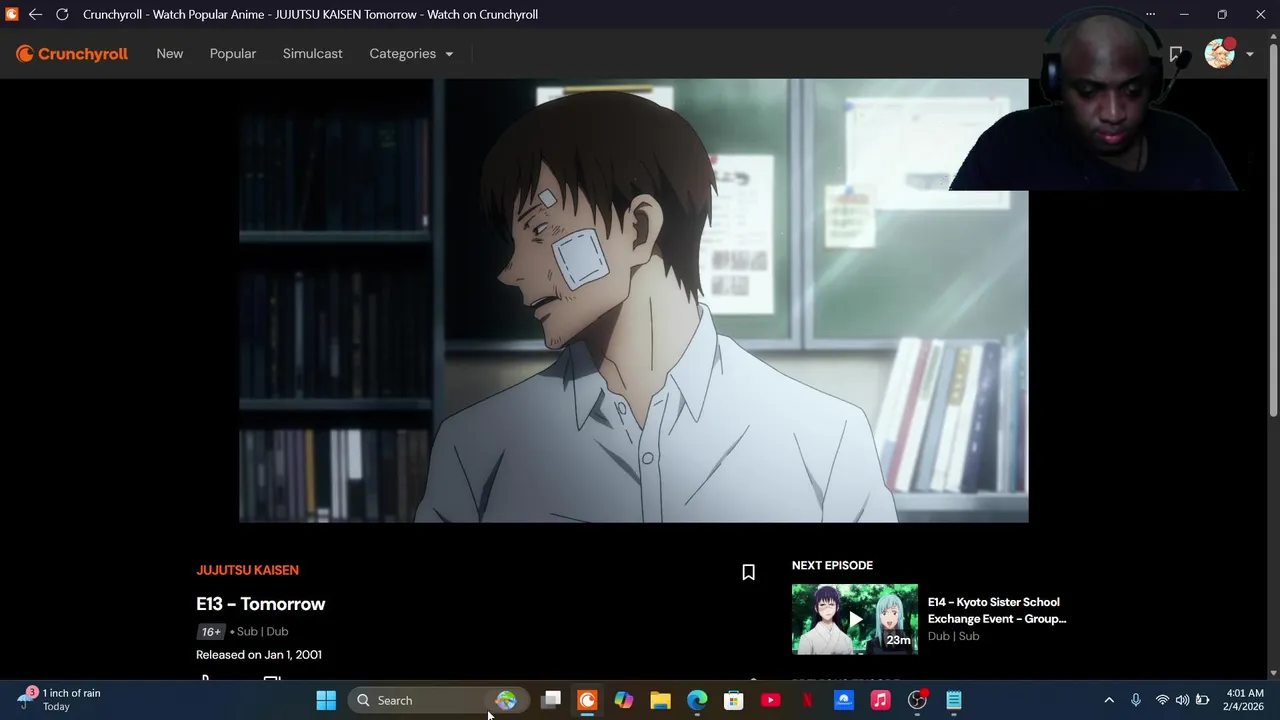Click the 16+ rating badge
Image resolution: width=1280 pixels, height=720 pixels.
click(210, 632)
